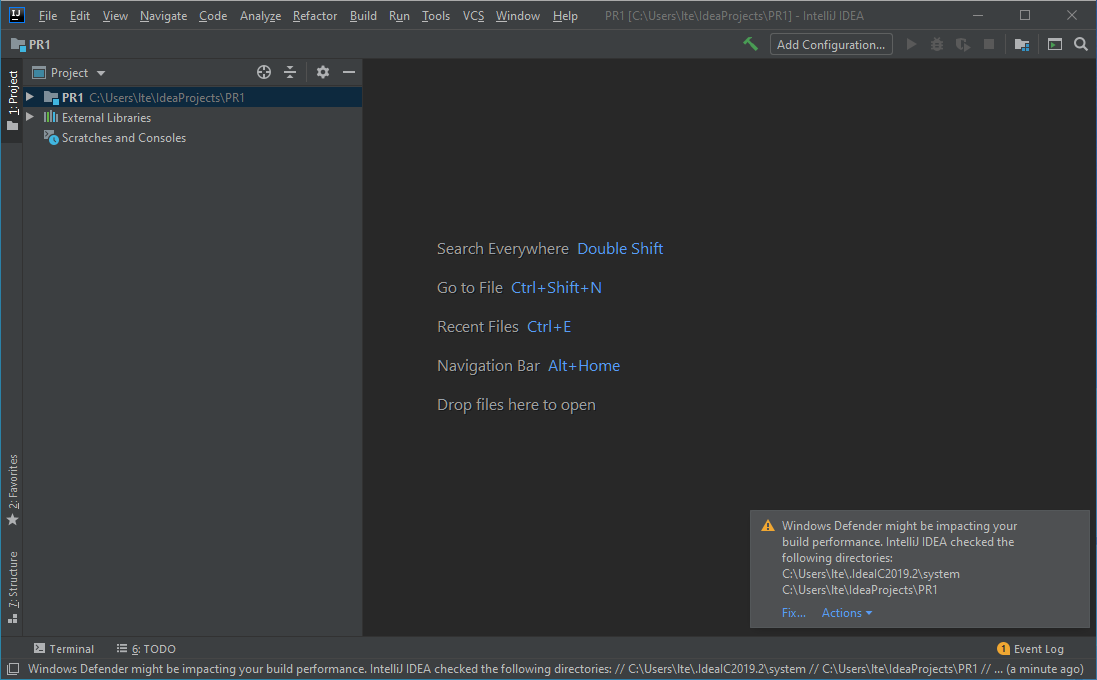Viewport: 1097px width, 680px height.
Task: Click the Debug bug icon
Action: point(937,44)
